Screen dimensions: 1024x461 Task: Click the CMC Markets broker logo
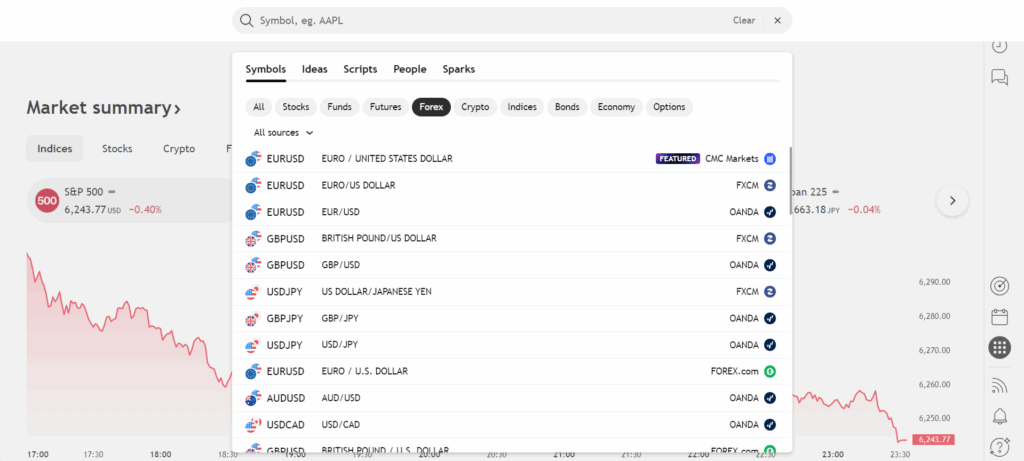pyautogui.click(x=769, y=159)
